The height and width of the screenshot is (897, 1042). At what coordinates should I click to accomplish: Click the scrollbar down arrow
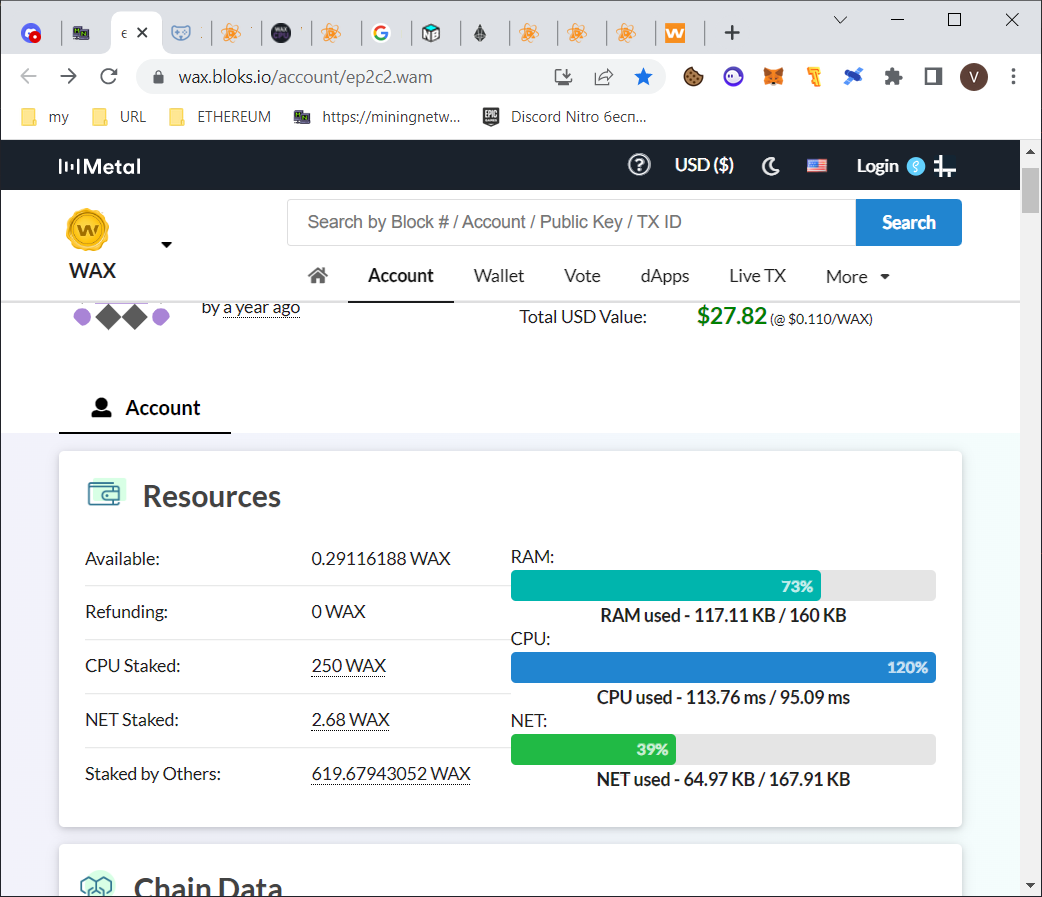(x=1030, y=885)
